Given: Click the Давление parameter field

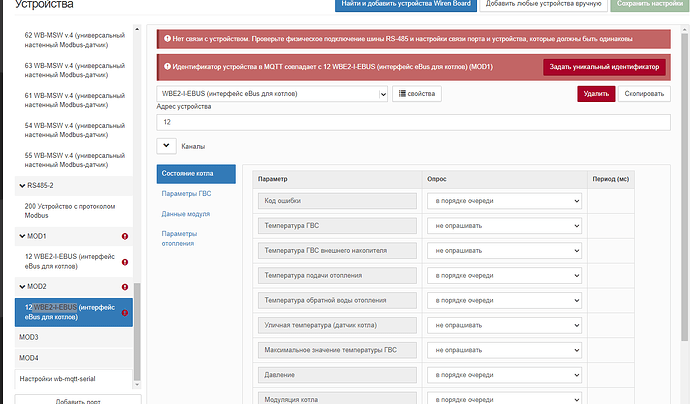Looking at the screenshot, I should coord(338,375).
